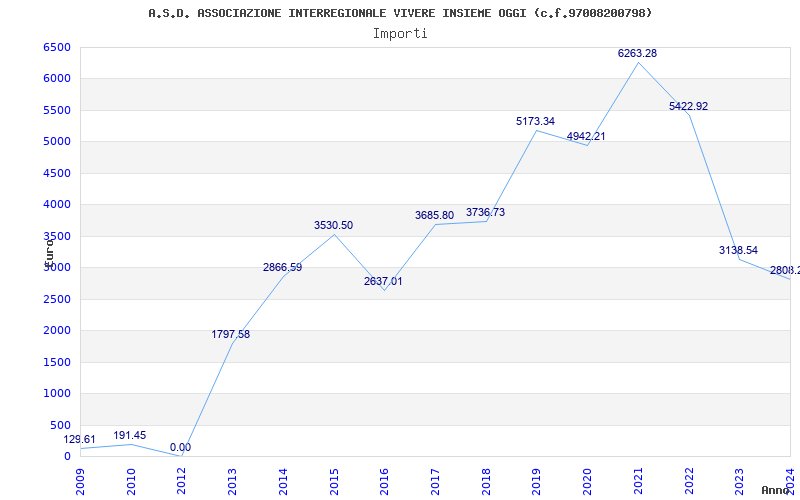Click the 5422.92 data label
The width and height of the screenshot is (800, 500).
coord(688,106)
